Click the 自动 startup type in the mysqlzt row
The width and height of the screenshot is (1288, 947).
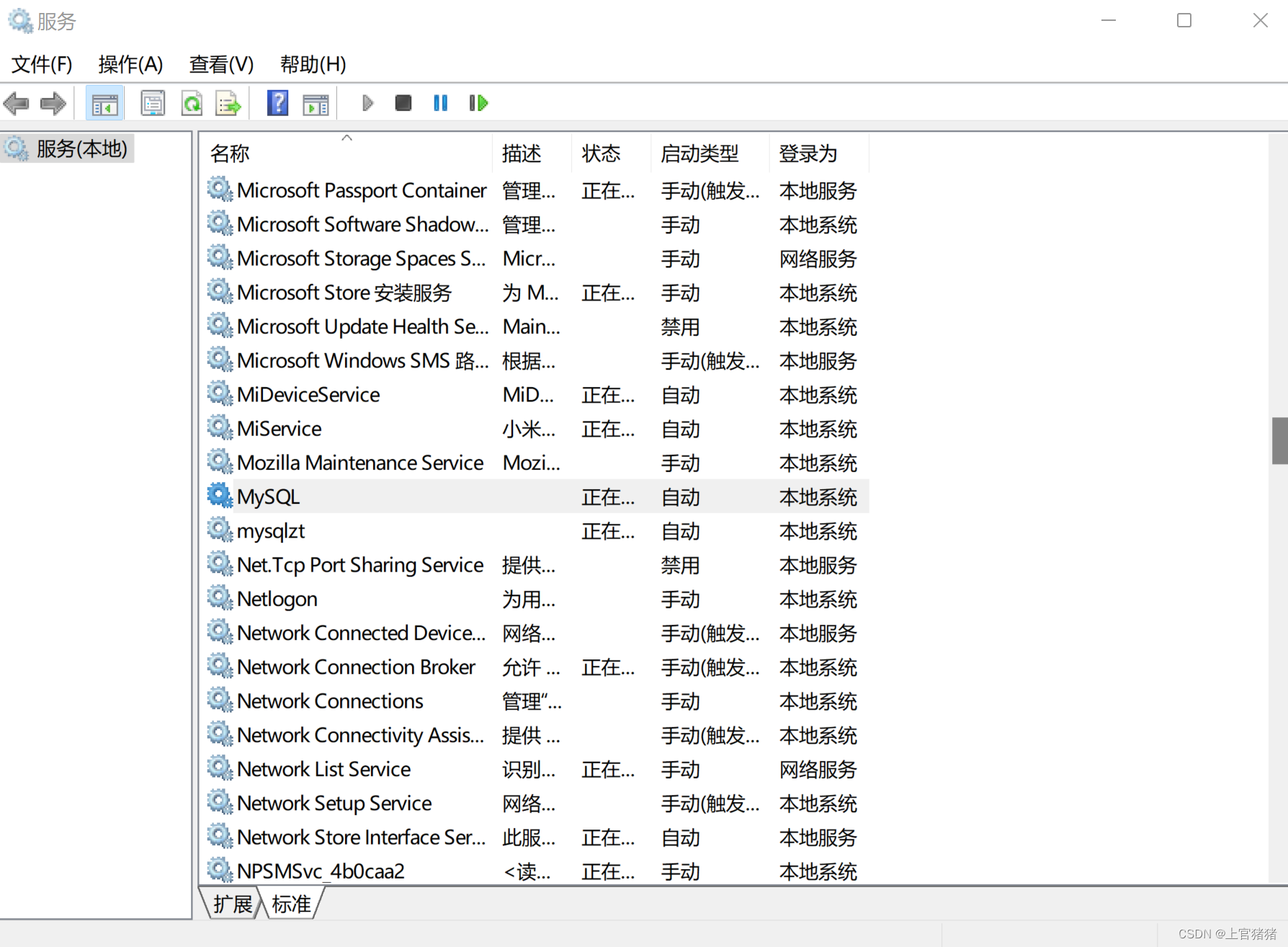tap(681, 531)
